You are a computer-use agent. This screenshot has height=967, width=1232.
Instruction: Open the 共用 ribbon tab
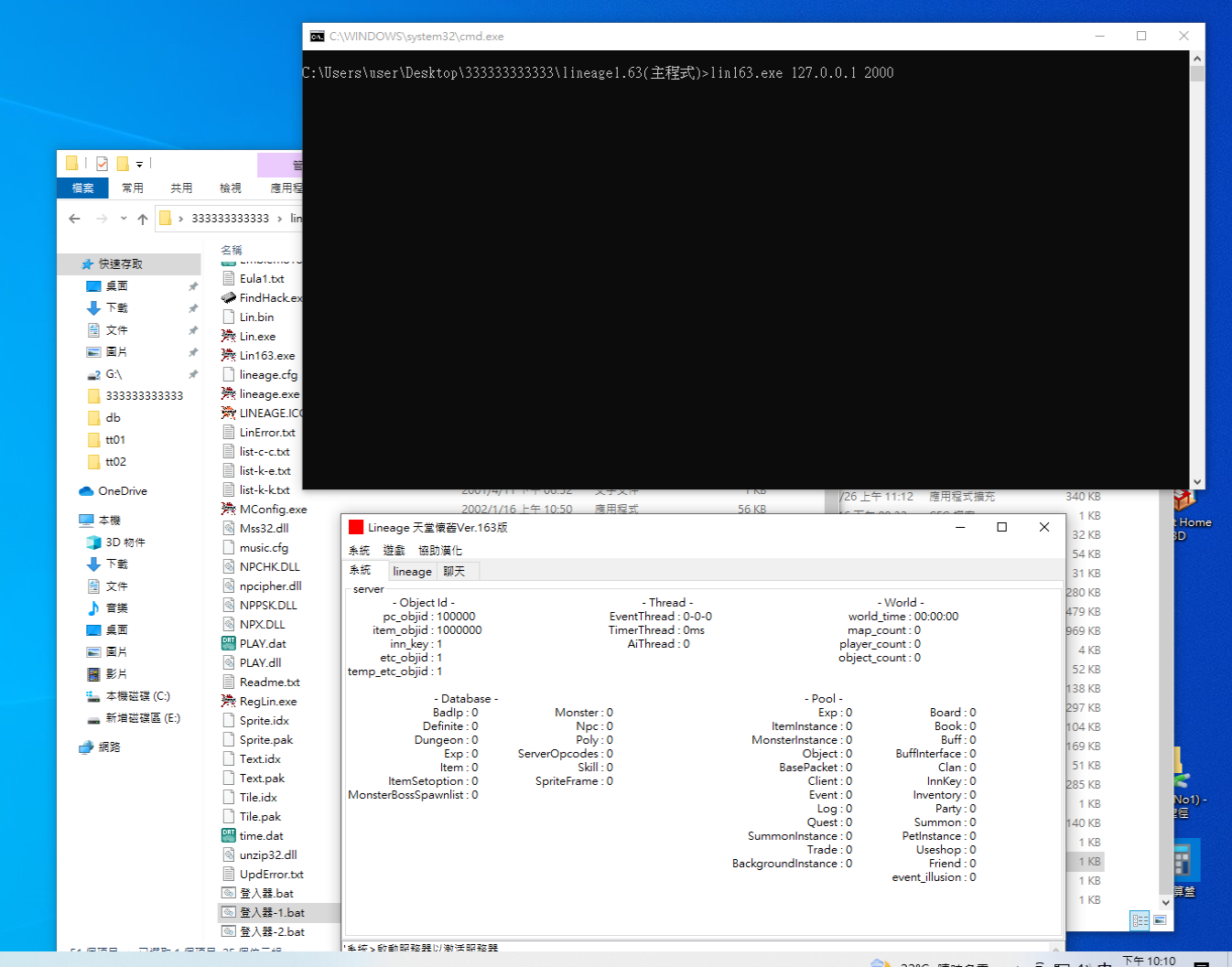181,188
